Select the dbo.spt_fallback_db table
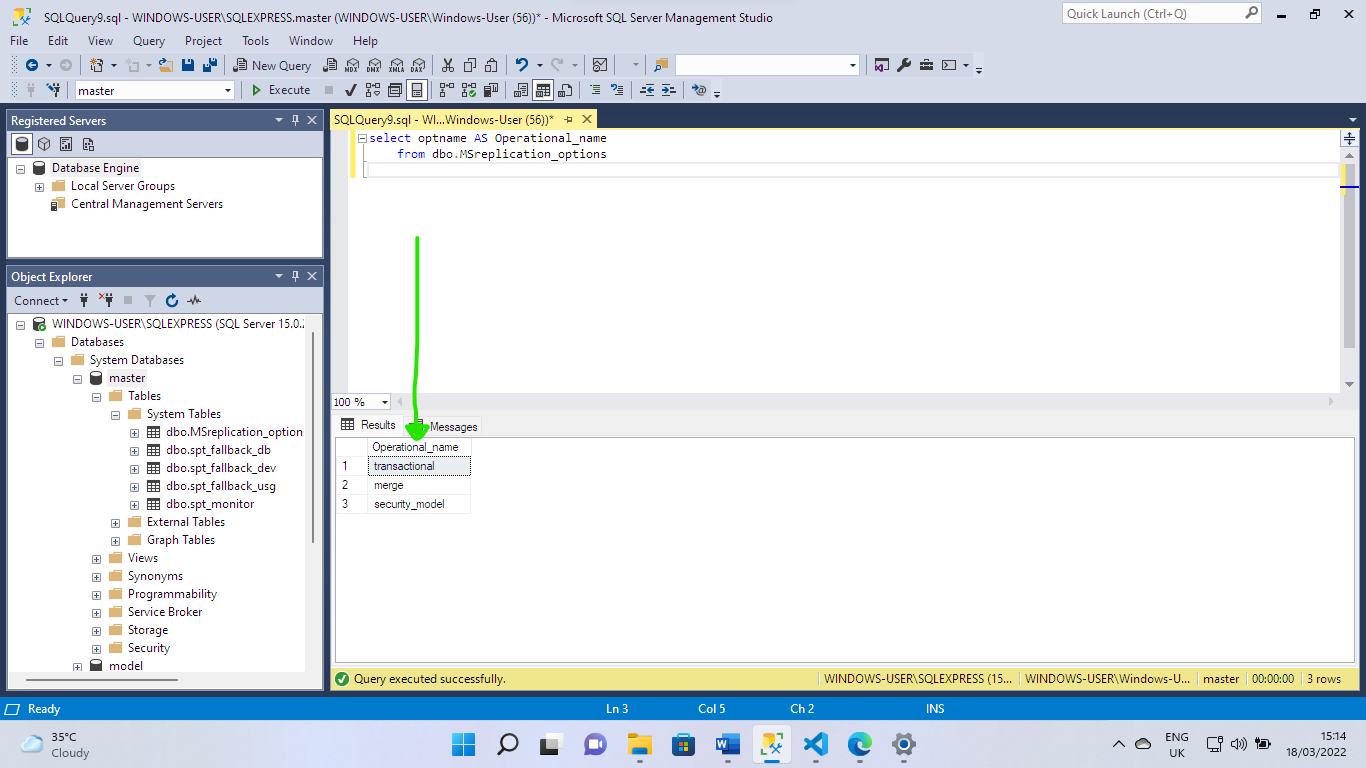1366x768 pixels. [x=218, y=450]
